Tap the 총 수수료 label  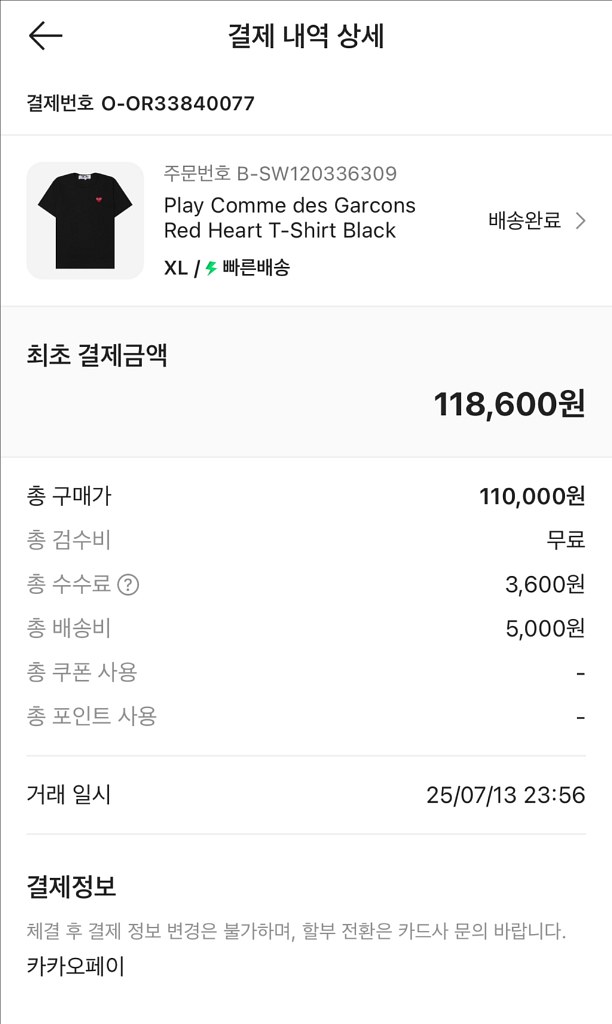tap(69, 585)
